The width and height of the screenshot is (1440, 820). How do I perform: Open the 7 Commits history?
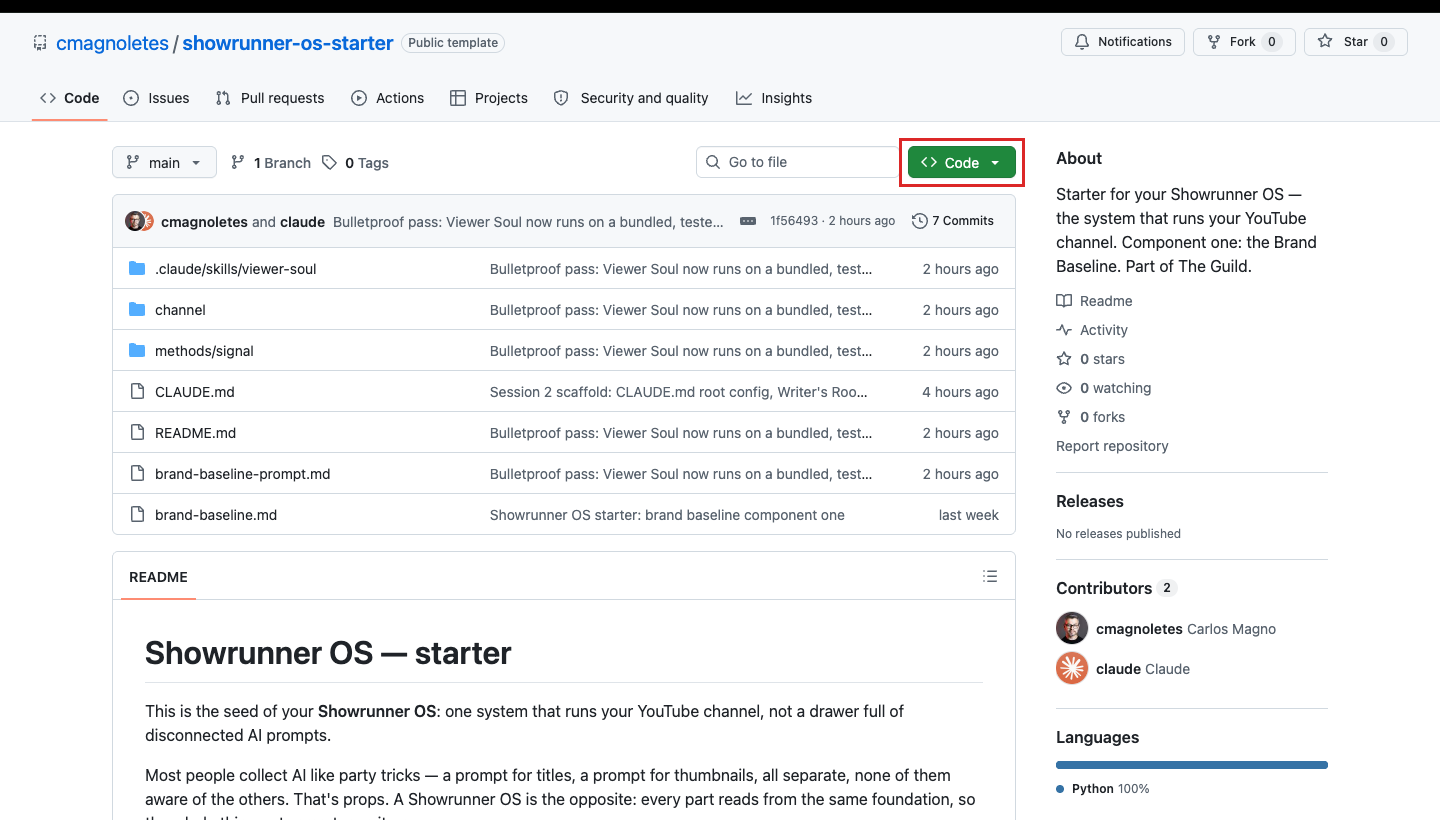[953, 221]
